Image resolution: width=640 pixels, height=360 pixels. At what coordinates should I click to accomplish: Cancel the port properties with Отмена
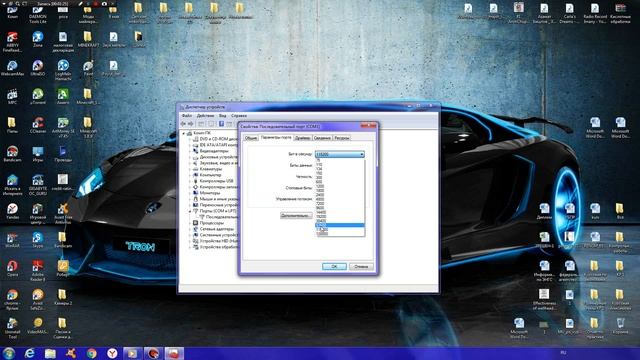click(361, 267)
